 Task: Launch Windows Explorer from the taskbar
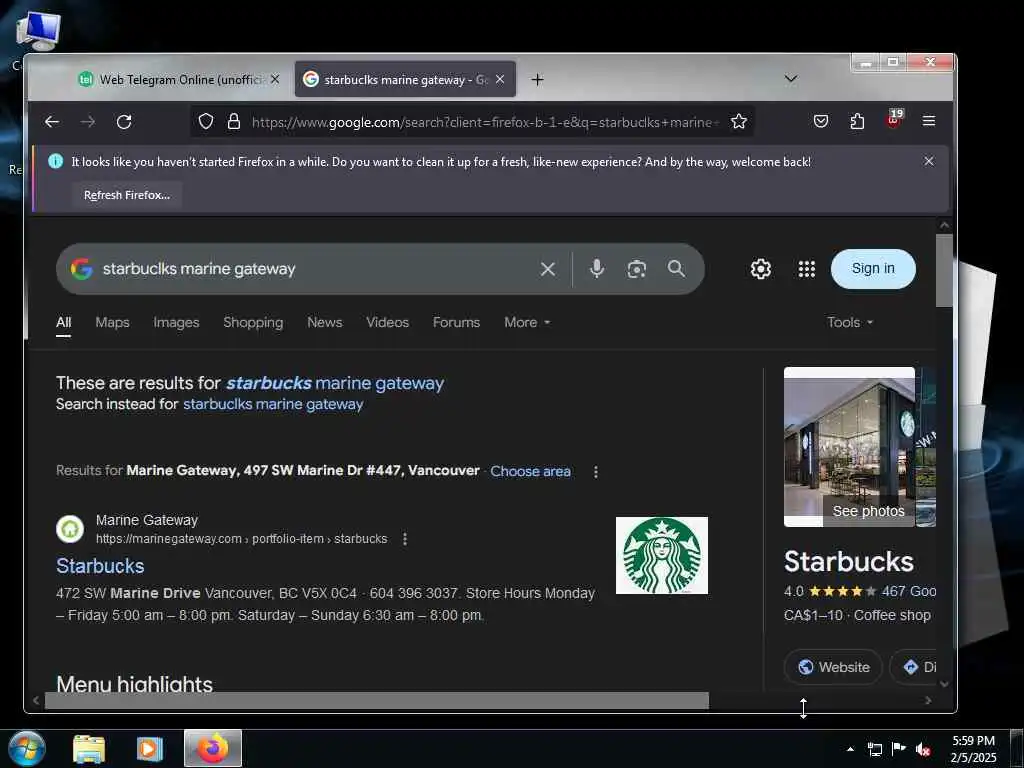(89, 749)
